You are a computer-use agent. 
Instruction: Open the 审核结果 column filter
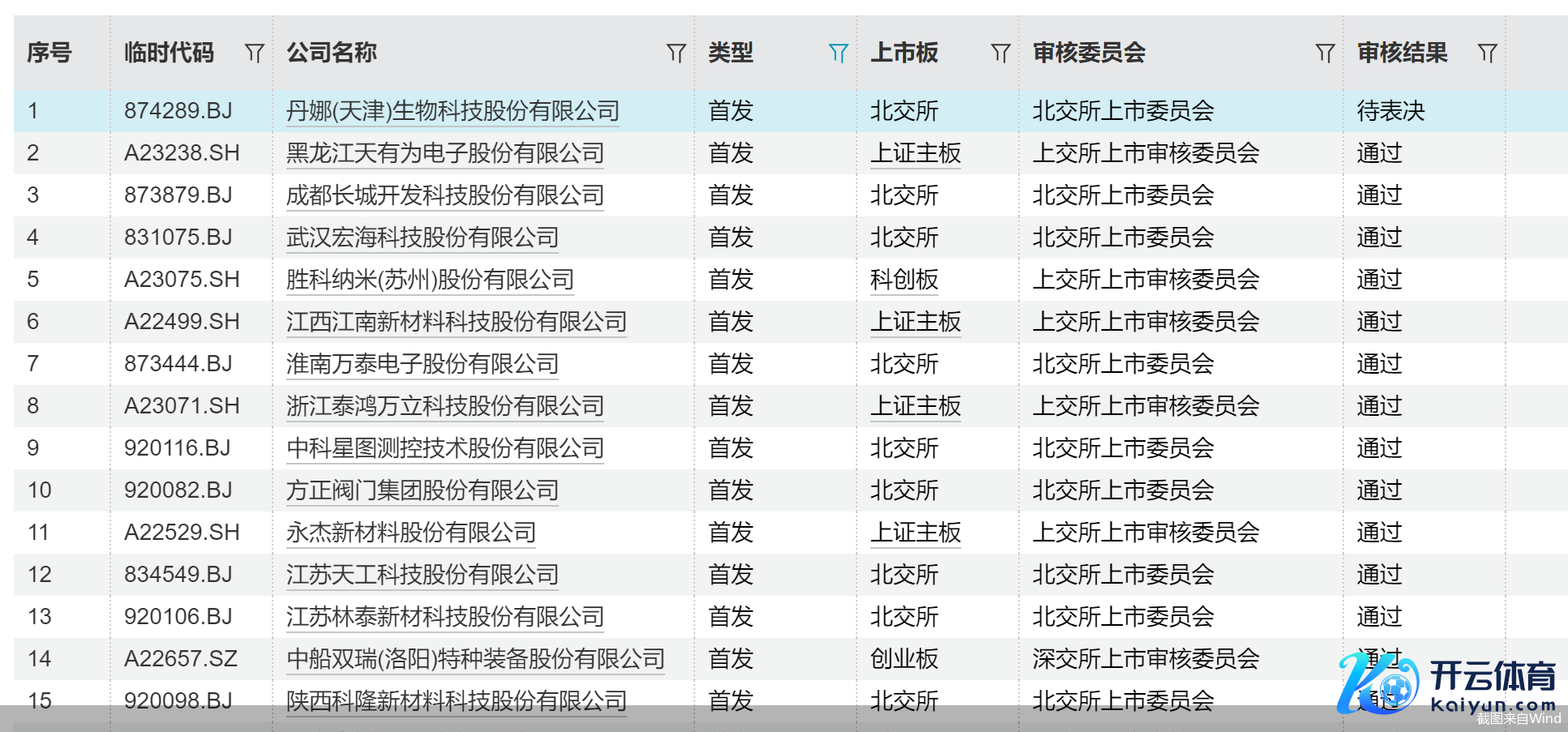point(1487,54)
